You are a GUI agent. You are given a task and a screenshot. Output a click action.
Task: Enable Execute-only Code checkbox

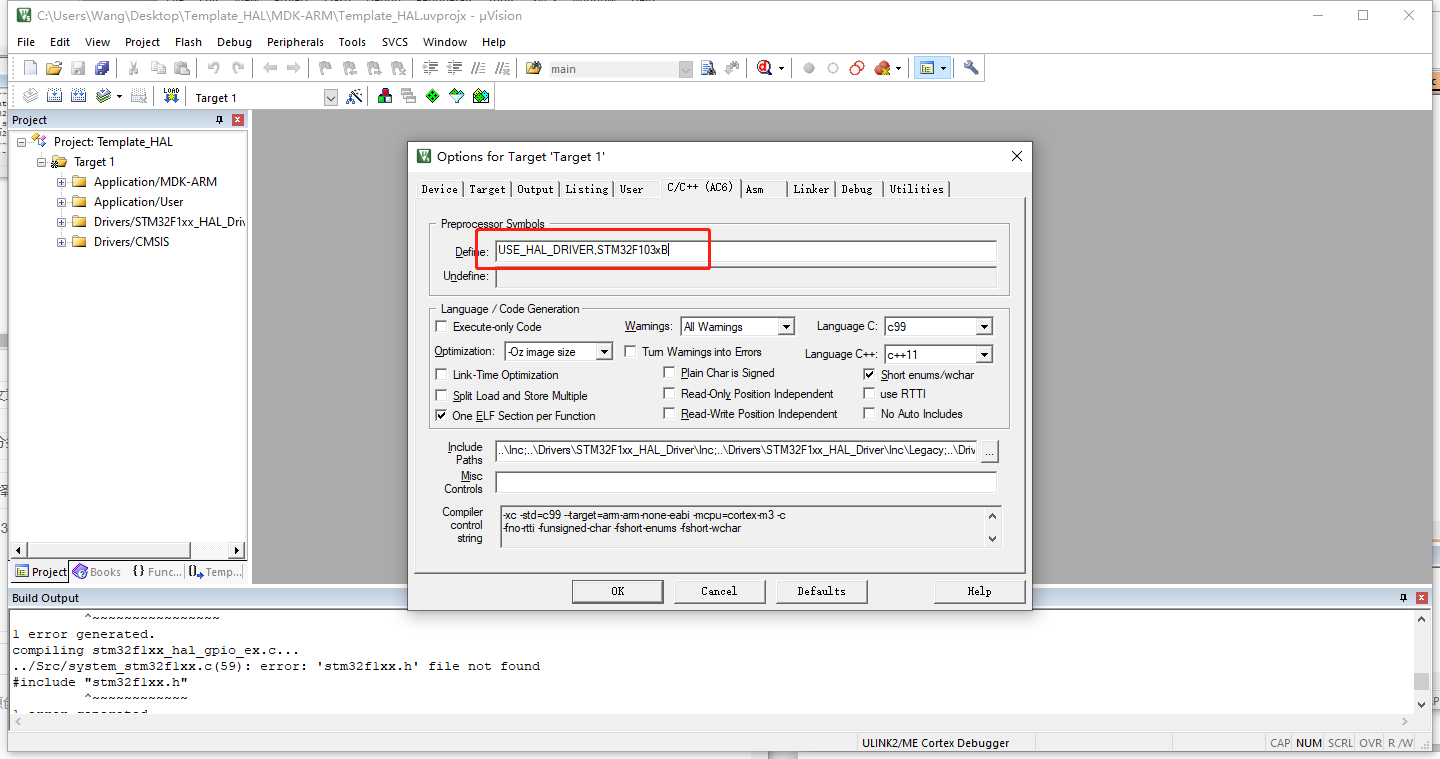coord(442,327)
